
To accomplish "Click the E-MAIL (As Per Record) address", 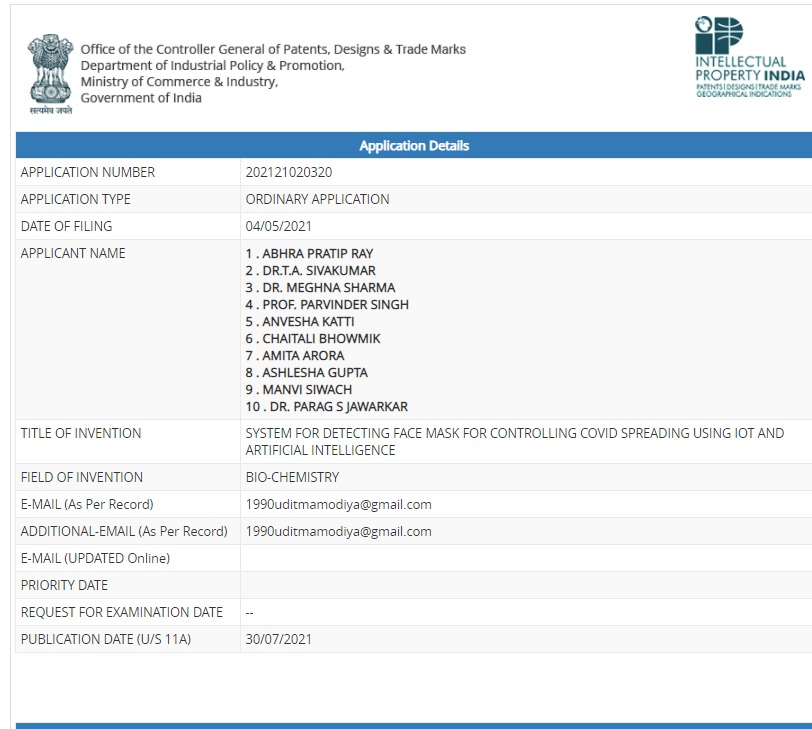I will pos(338,504).
